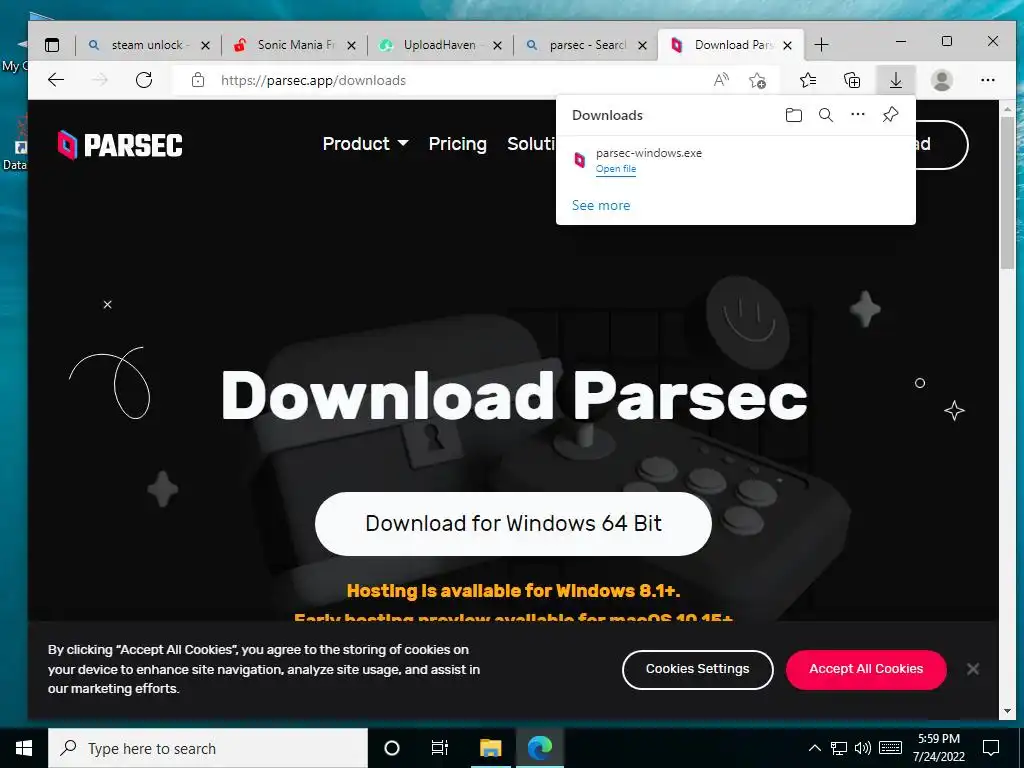1024x768 pixels.
Task: Open Task View on the taskbar
Action: (x=440, y=748)
